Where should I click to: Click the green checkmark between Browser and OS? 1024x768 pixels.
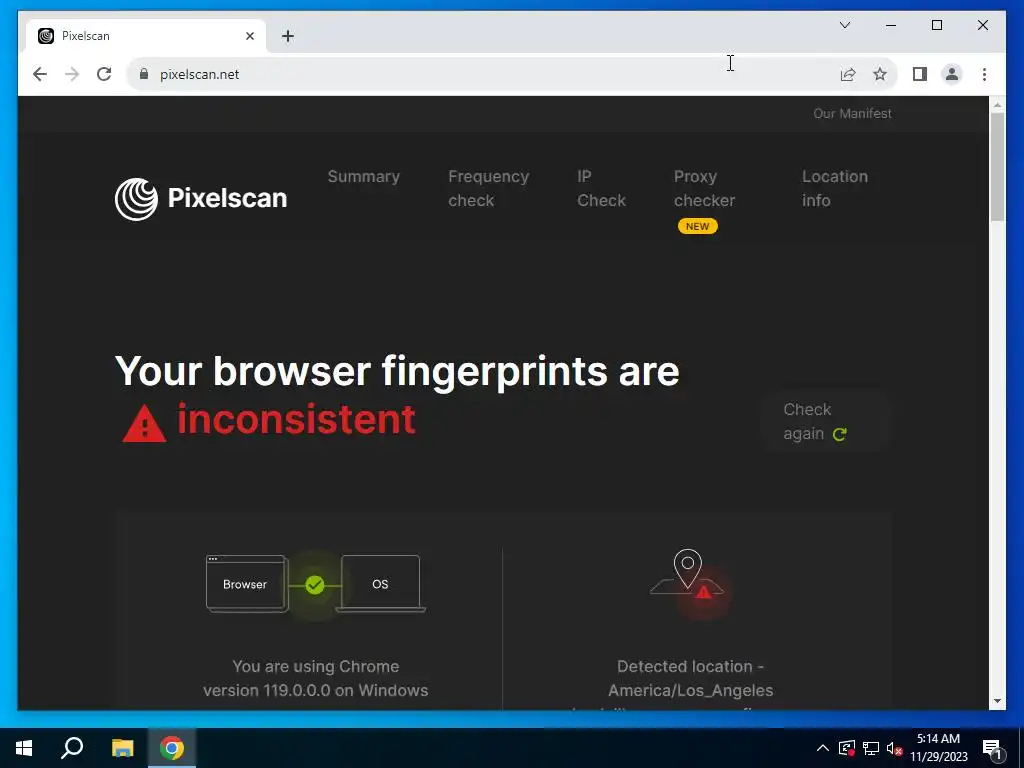point(315,584)
